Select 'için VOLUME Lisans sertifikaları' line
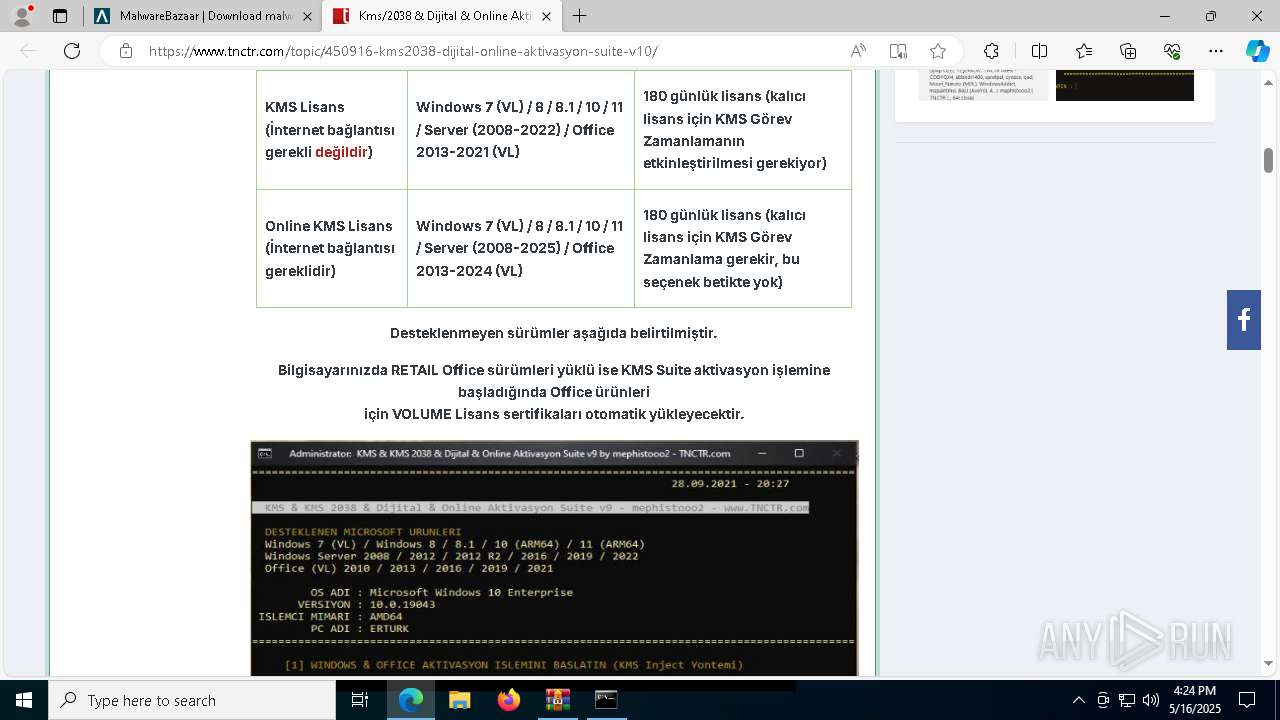1280x720 pixels. [x=554, y=414]
